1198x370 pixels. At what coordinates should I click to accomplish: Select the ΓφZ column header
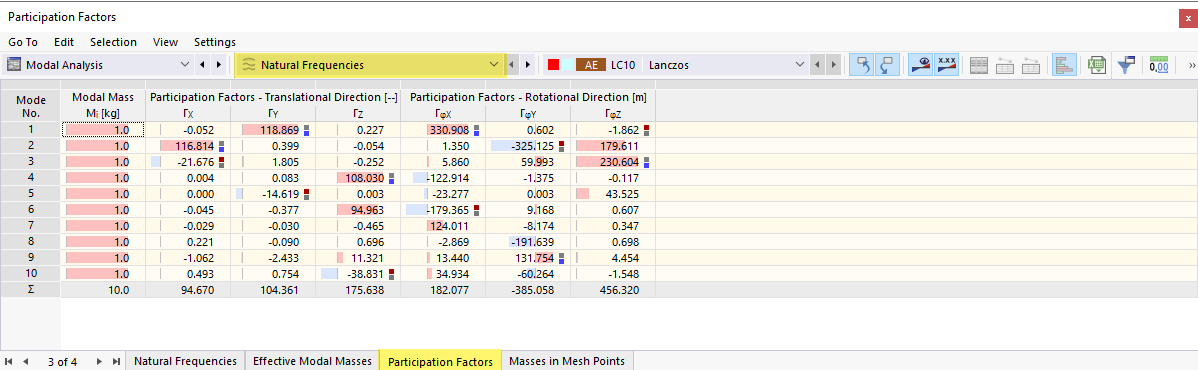point(613,114)
